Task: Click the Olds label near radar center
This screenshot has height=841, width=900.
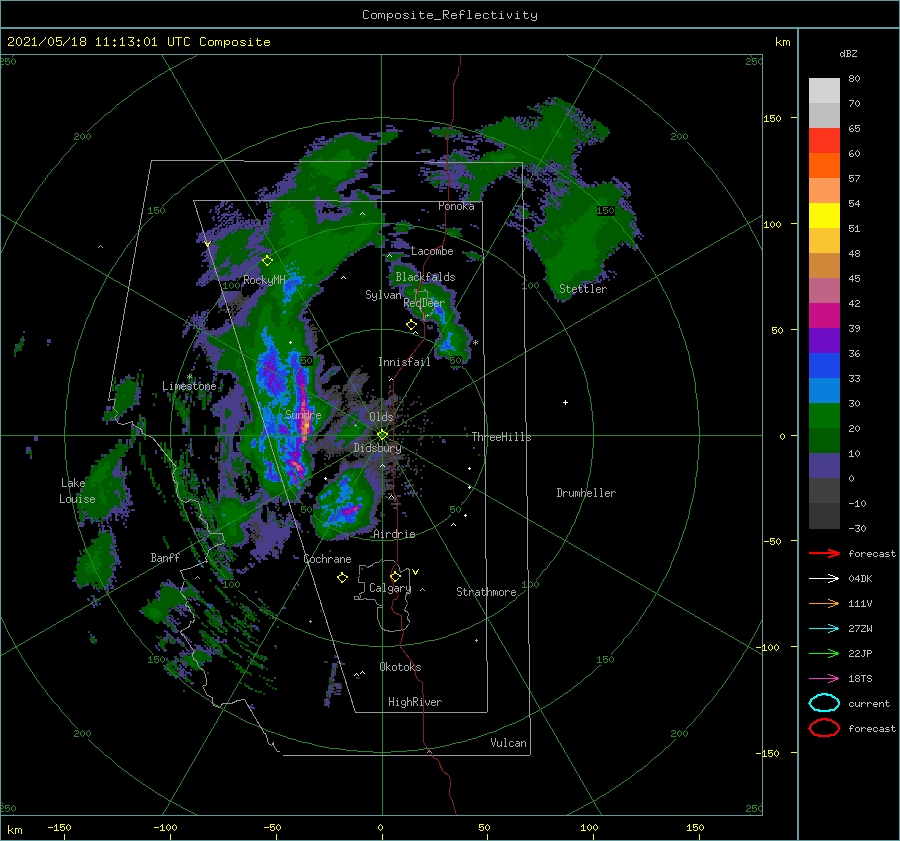Action: (381, 417)
